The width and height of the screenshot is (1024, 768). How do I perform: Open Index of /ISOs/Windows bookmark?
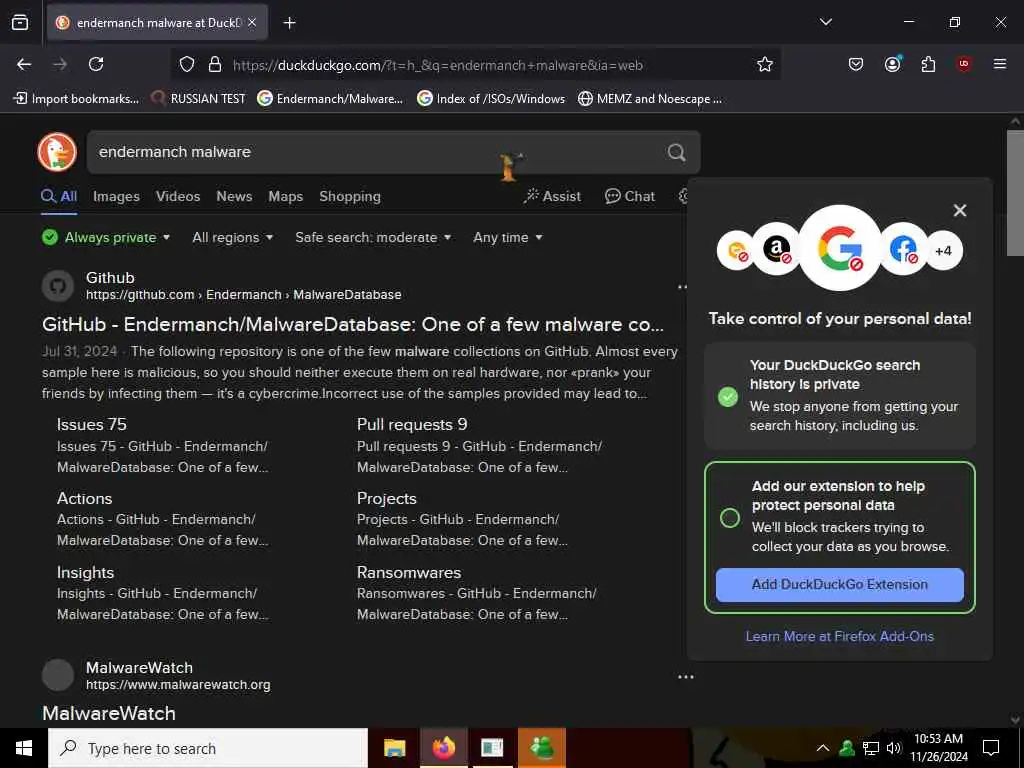coord(491,99)
